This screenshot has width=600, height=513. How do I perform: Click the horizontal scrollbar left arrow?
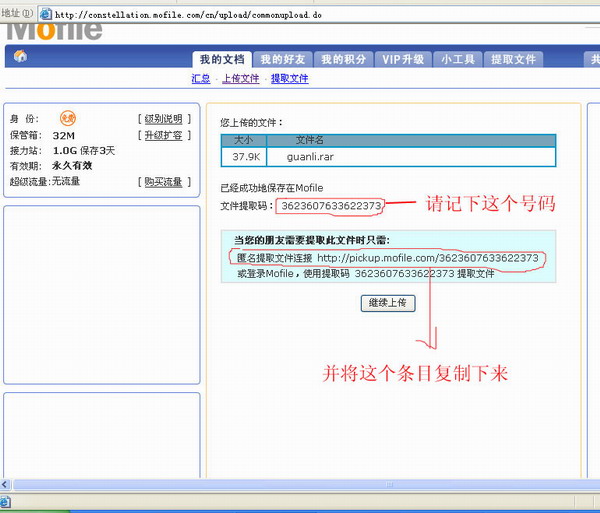(5, 484)
